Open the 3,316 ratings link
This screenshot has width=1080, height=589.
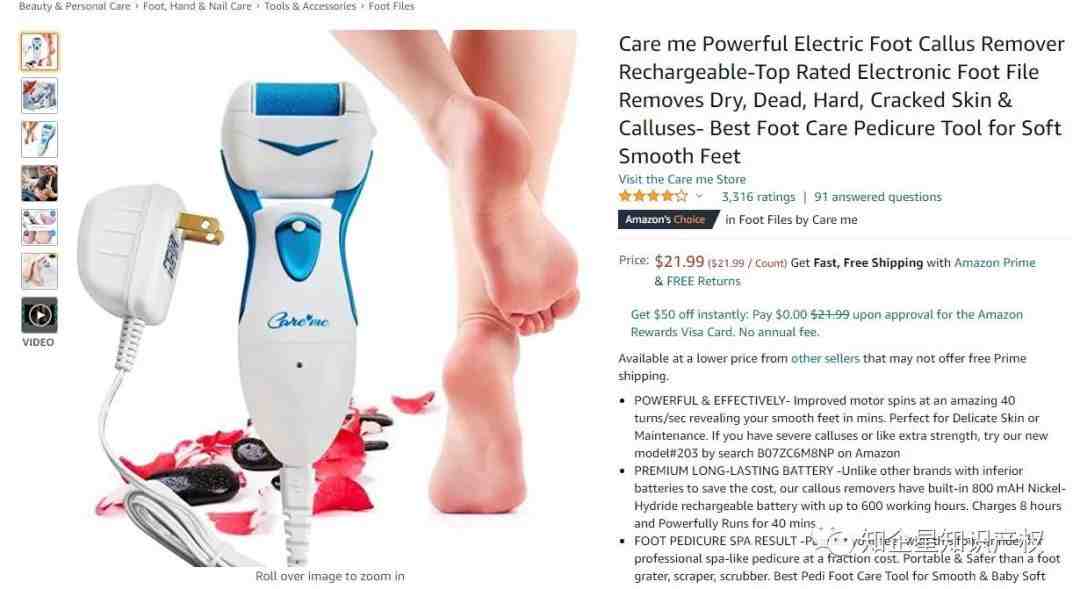point(758,197)
